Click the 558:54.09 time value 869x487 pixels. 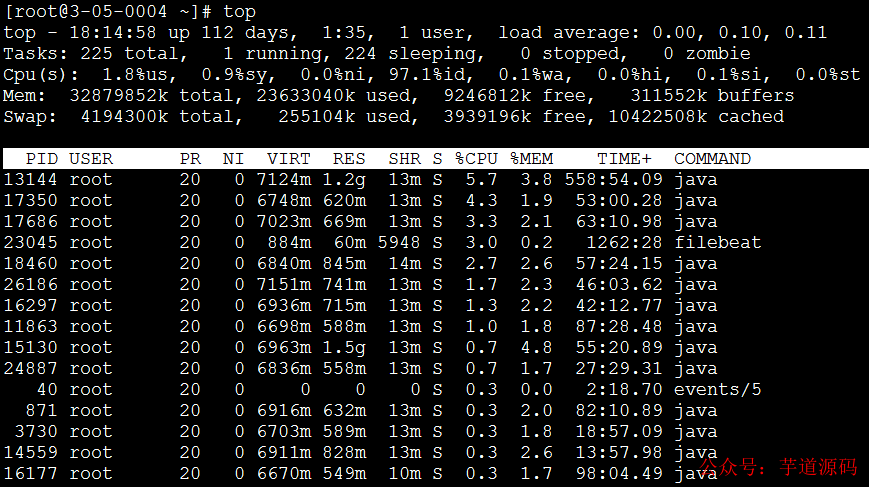coord(614,180)
